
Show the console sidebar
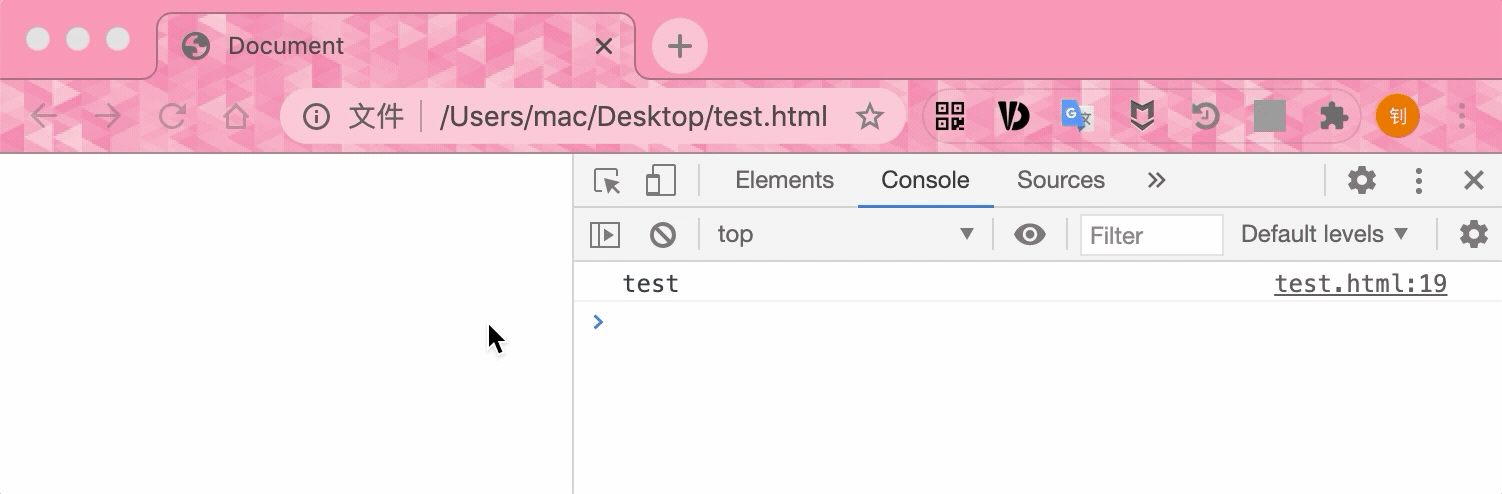click(x=605, y=235)
